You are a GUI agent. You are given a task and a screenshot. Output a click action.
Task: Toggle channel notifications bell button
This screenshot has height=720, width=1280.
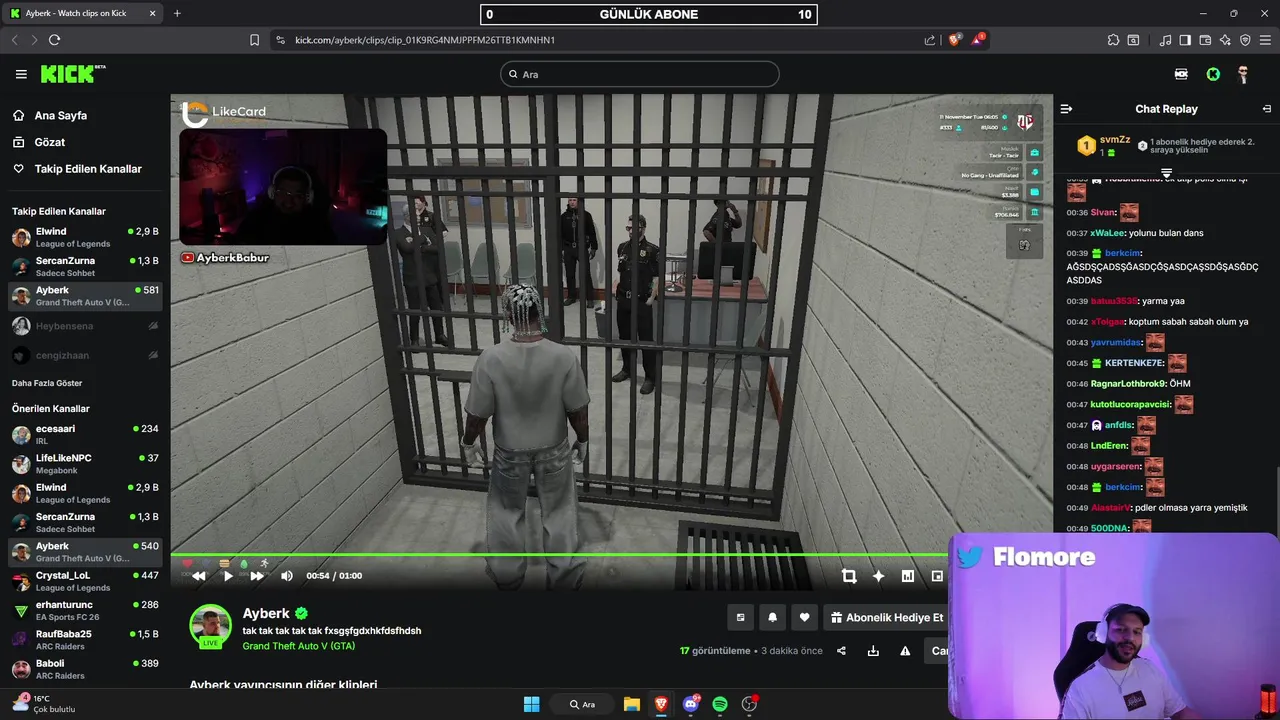772,618
